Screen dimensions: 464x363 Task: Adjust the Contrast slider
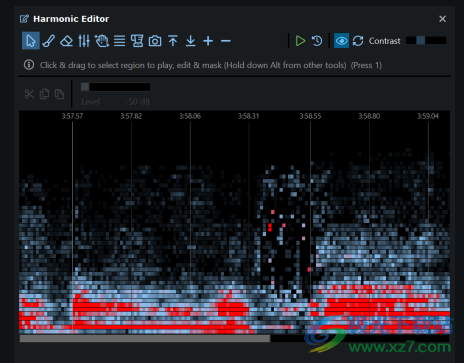(x=426, y=40)
